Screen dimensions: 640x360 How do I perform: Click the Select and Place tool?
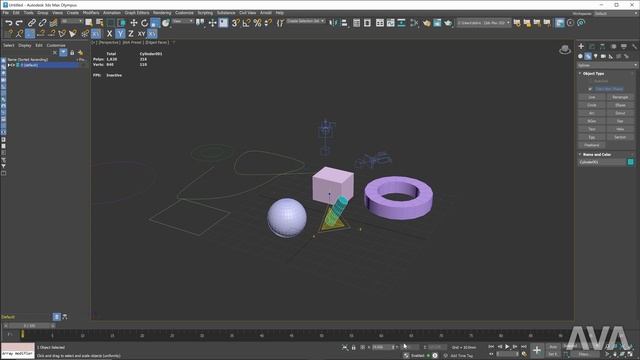(165, 23)
